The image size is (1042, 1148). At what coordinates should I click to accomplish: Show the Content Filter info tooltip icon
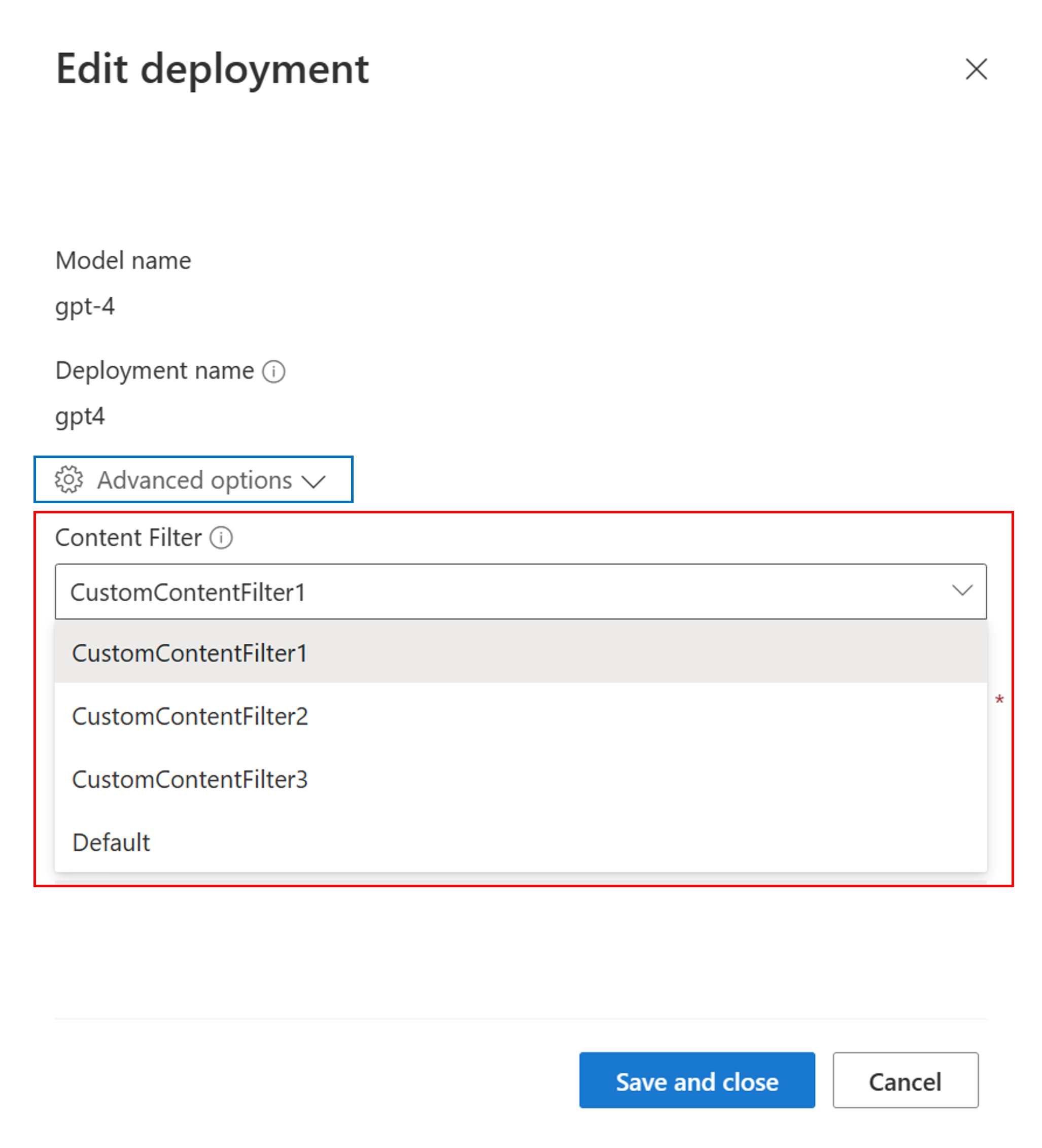[221, 538]
